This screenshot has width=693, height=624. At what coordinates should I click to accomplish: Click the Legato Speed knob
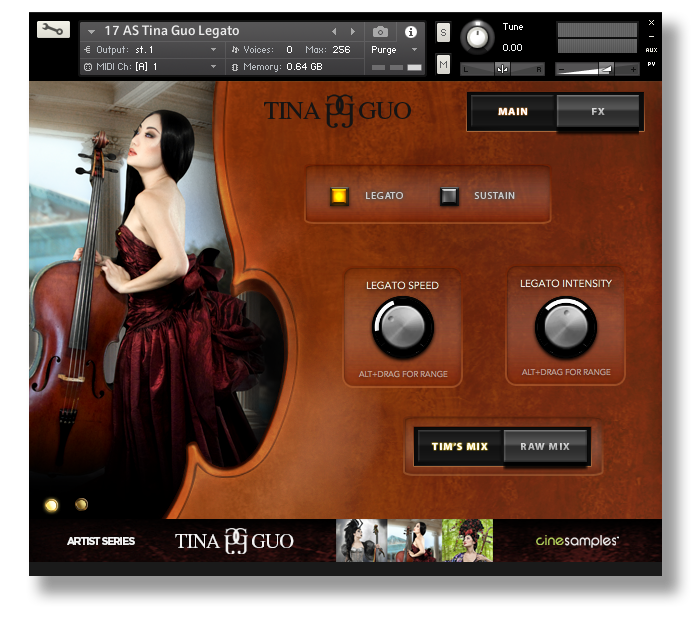pyautogui.click(x=403, y=327)
